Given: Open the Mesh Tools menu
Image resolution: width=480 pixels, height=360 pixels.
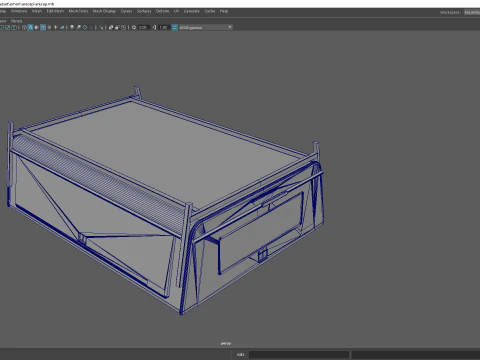Looking at the screenshot, I should (x=78, y=11).
